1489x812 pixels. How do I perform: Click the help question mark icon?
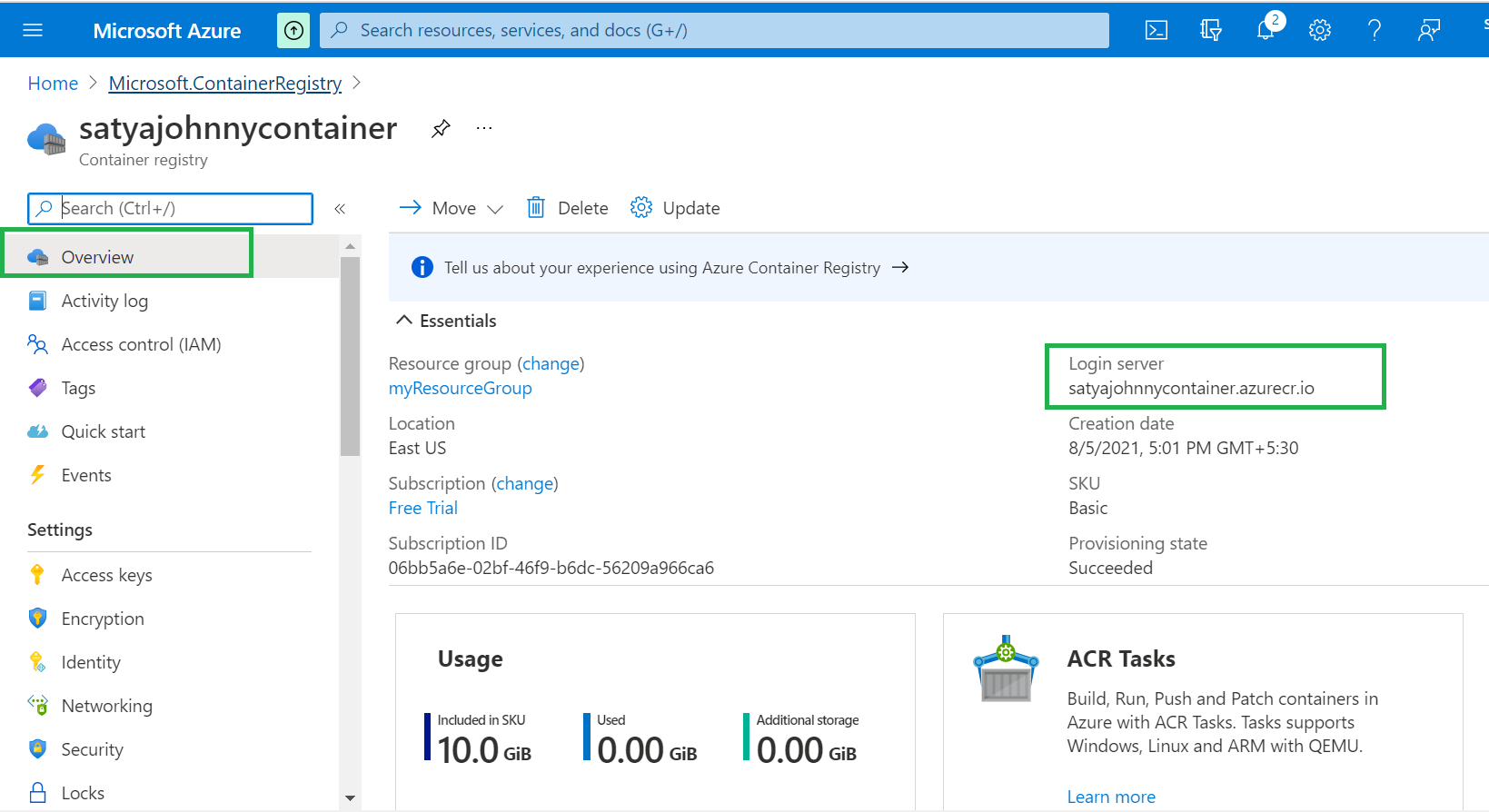[x=1374, y=30]
